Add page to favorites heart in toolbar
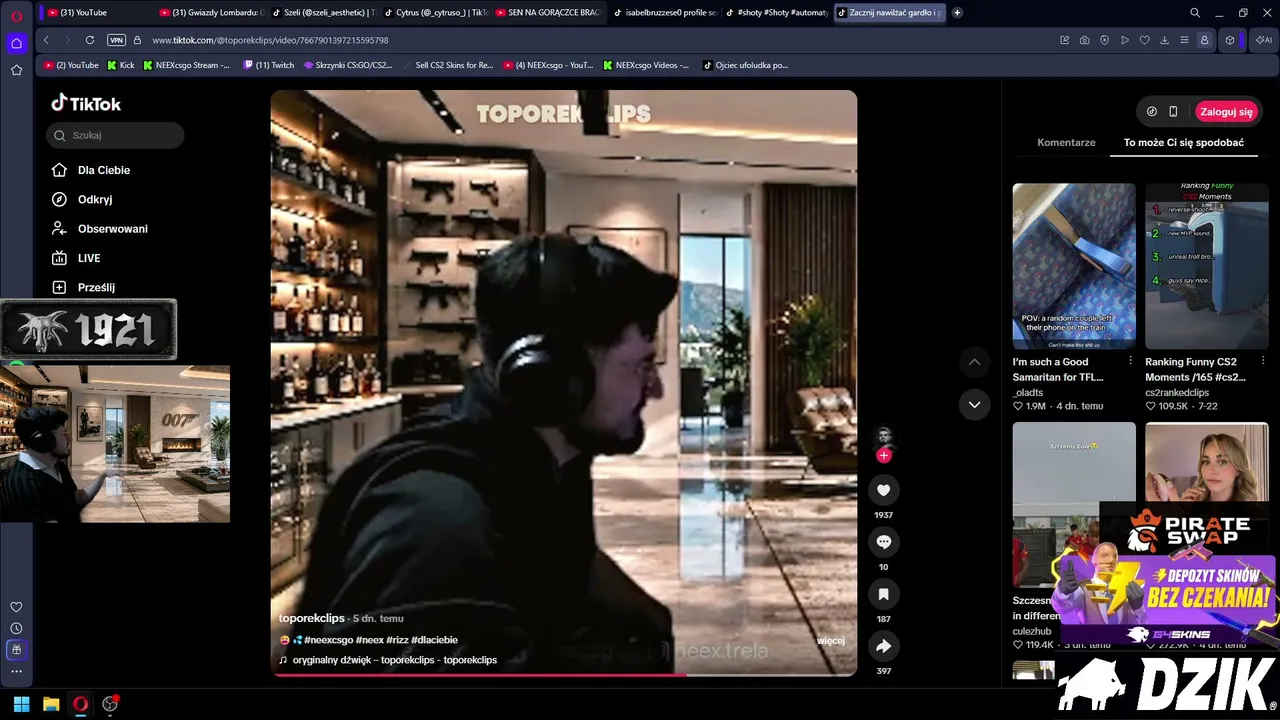Image resolution: width=1280 pixels, height=720 pixels. point(1144,40)
